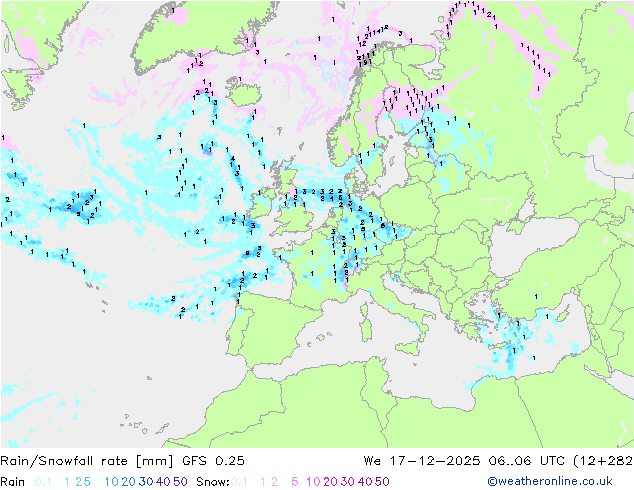
Task: Click the "Rain/Snowfall rate [mm]" title text
Action: click(x=87, y=460)
